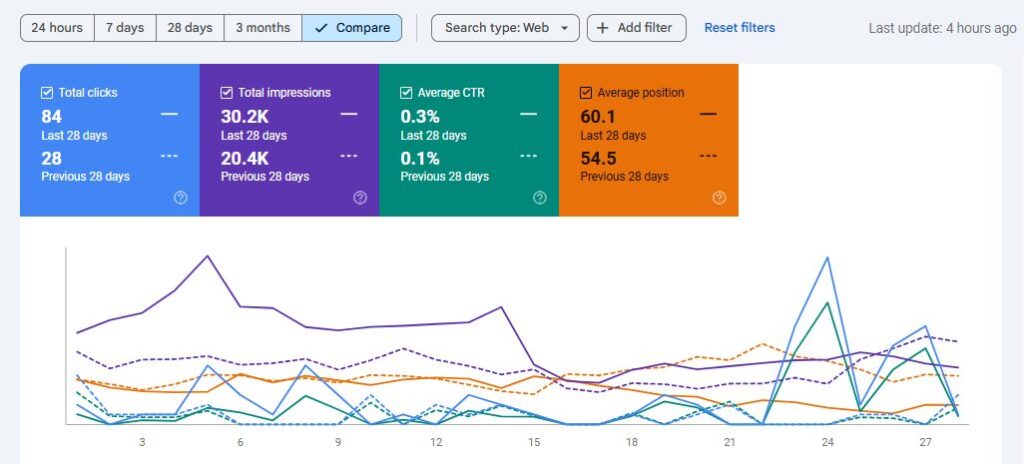
Task: Select the 3 months range
Action: coord(263,28)
